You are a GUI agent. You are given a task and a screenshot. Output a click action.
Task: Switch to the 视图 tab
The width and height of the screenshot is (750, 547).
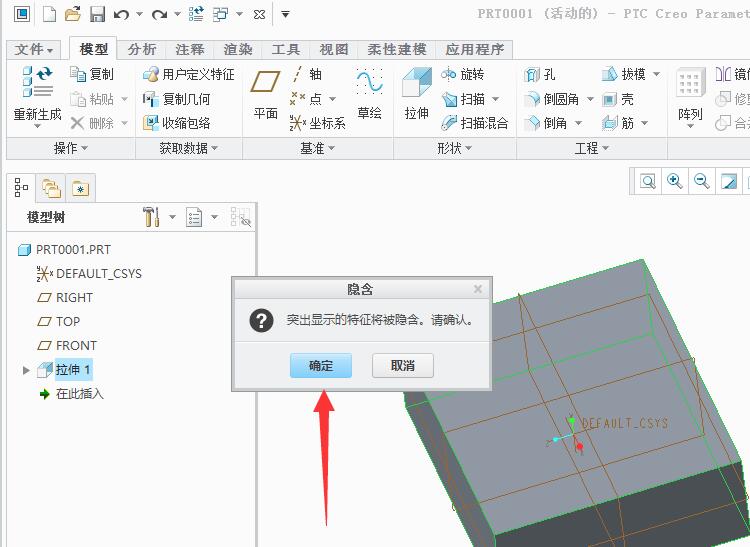(333, 49)
